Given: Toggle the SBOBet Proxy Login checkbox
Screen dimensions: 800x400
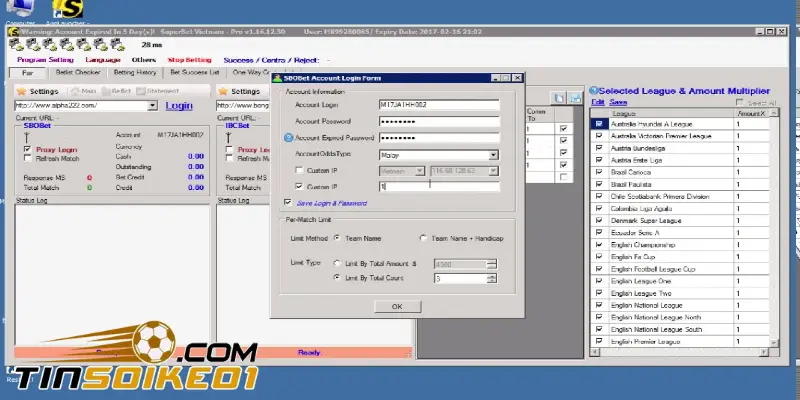Looking at the screenshot, I should (28, 148).
